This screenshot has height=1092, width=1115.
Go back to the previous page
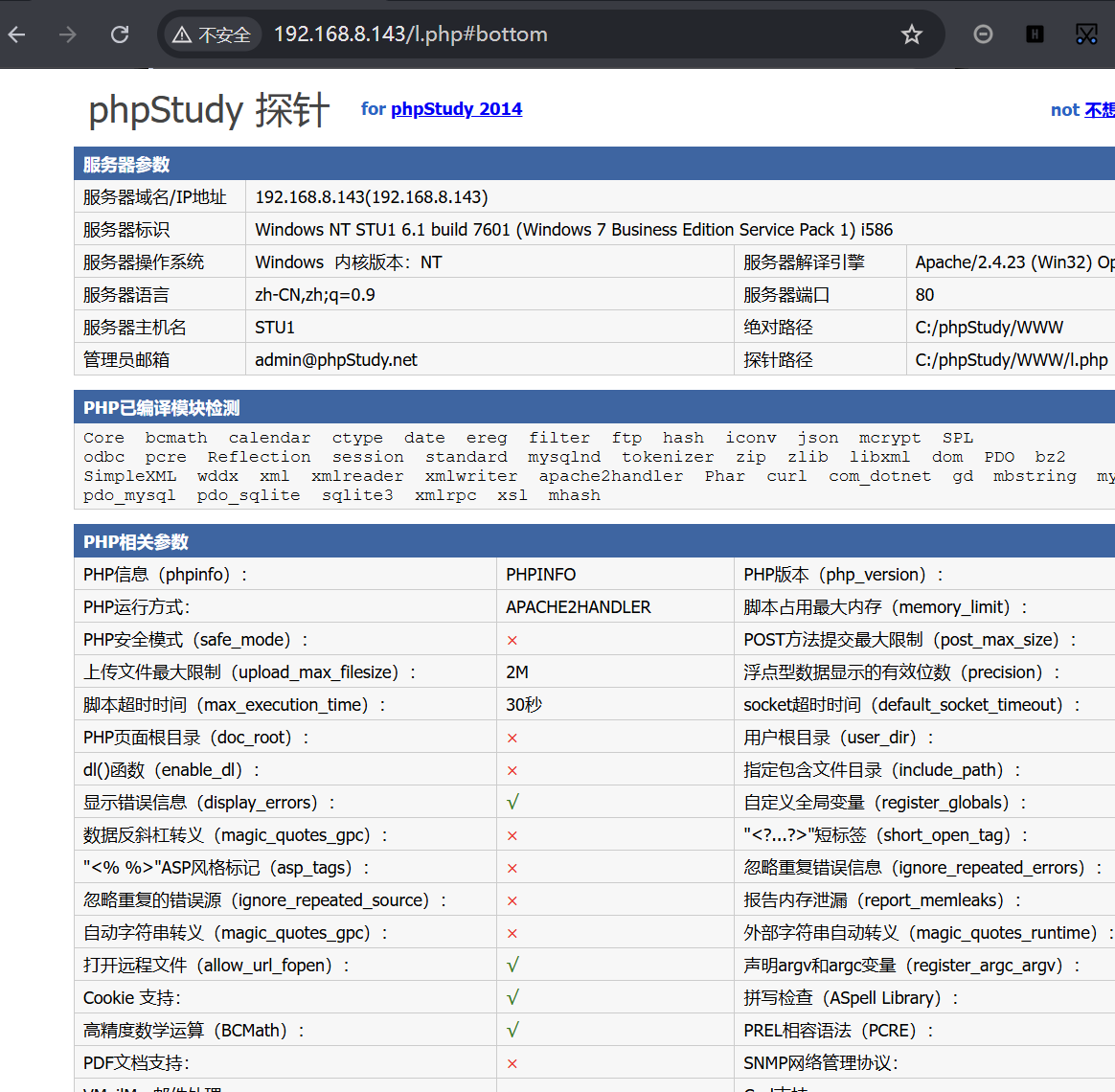pyautogui.click(x=17, y=34)
